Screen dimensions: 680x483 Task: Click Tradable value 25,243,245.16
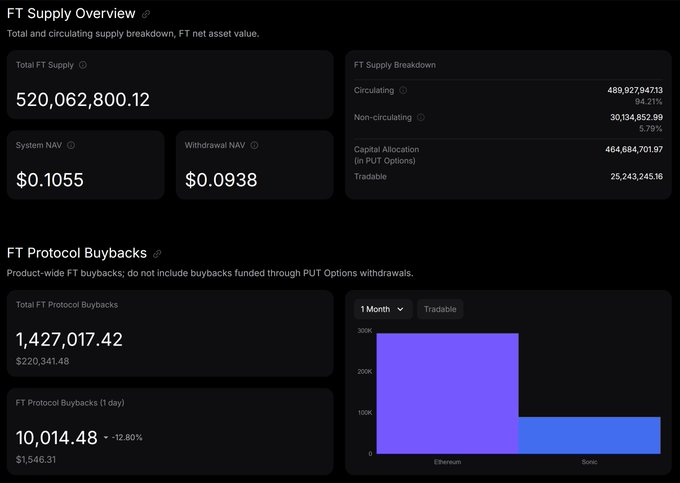[x=636, y=176]
